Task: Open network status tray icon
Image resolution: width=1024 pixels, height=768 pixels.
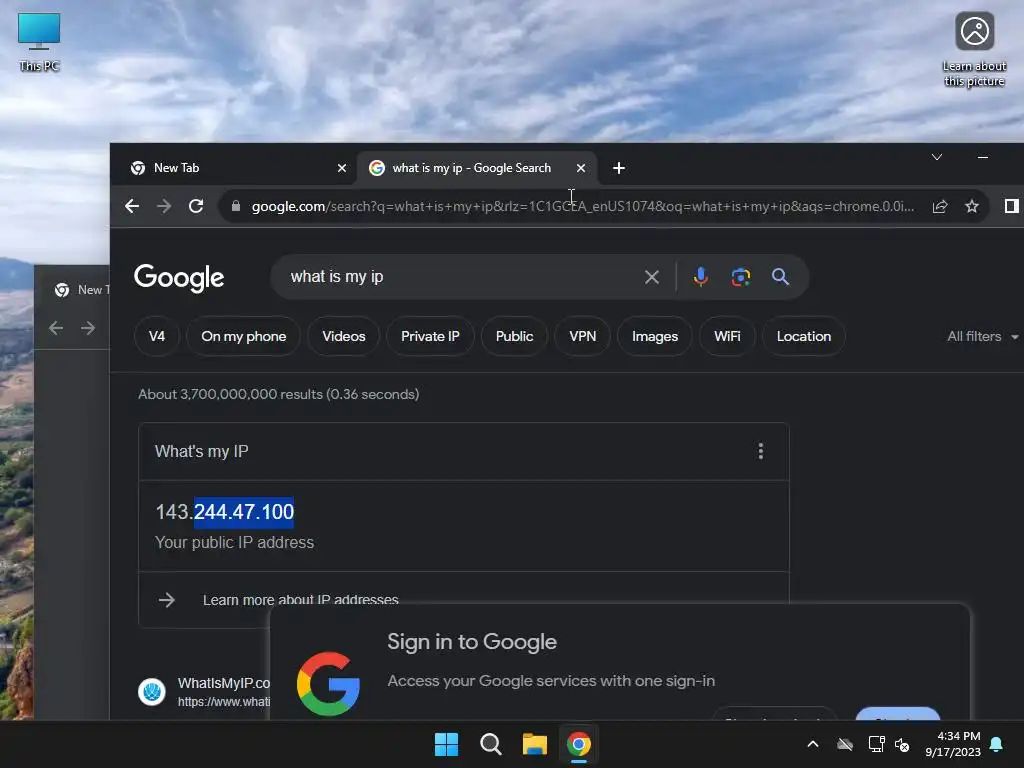Action: pos(876,744)
